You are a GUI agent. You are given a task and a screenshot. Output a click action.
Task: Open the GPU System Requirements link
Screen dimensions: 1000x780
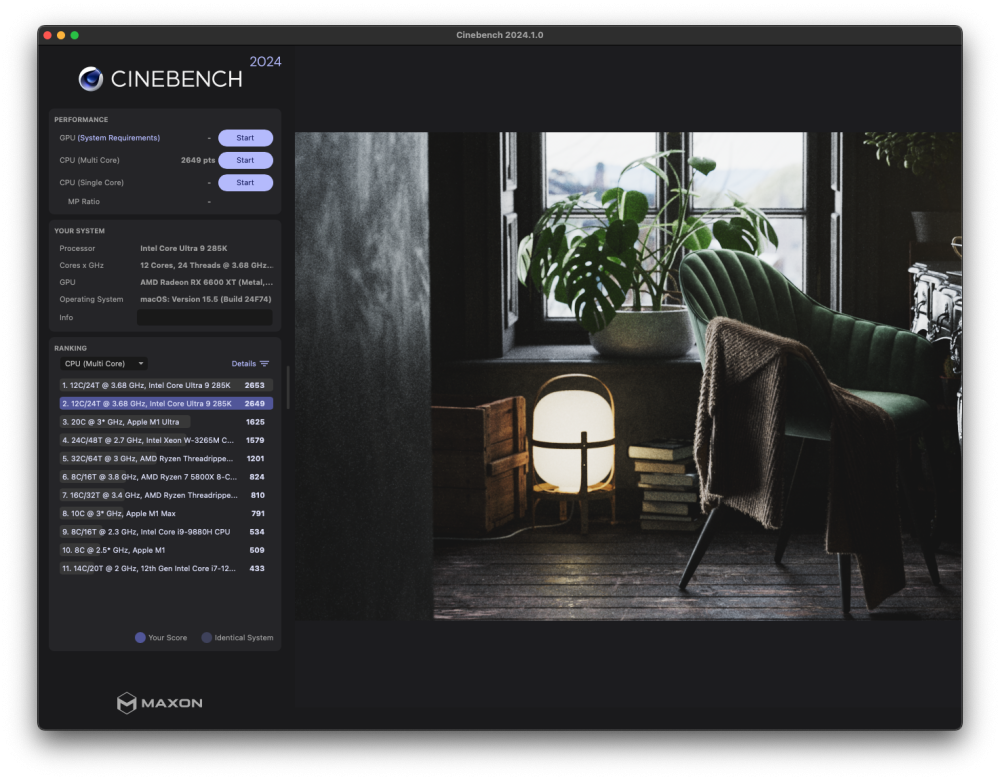(x=119, y=138)
